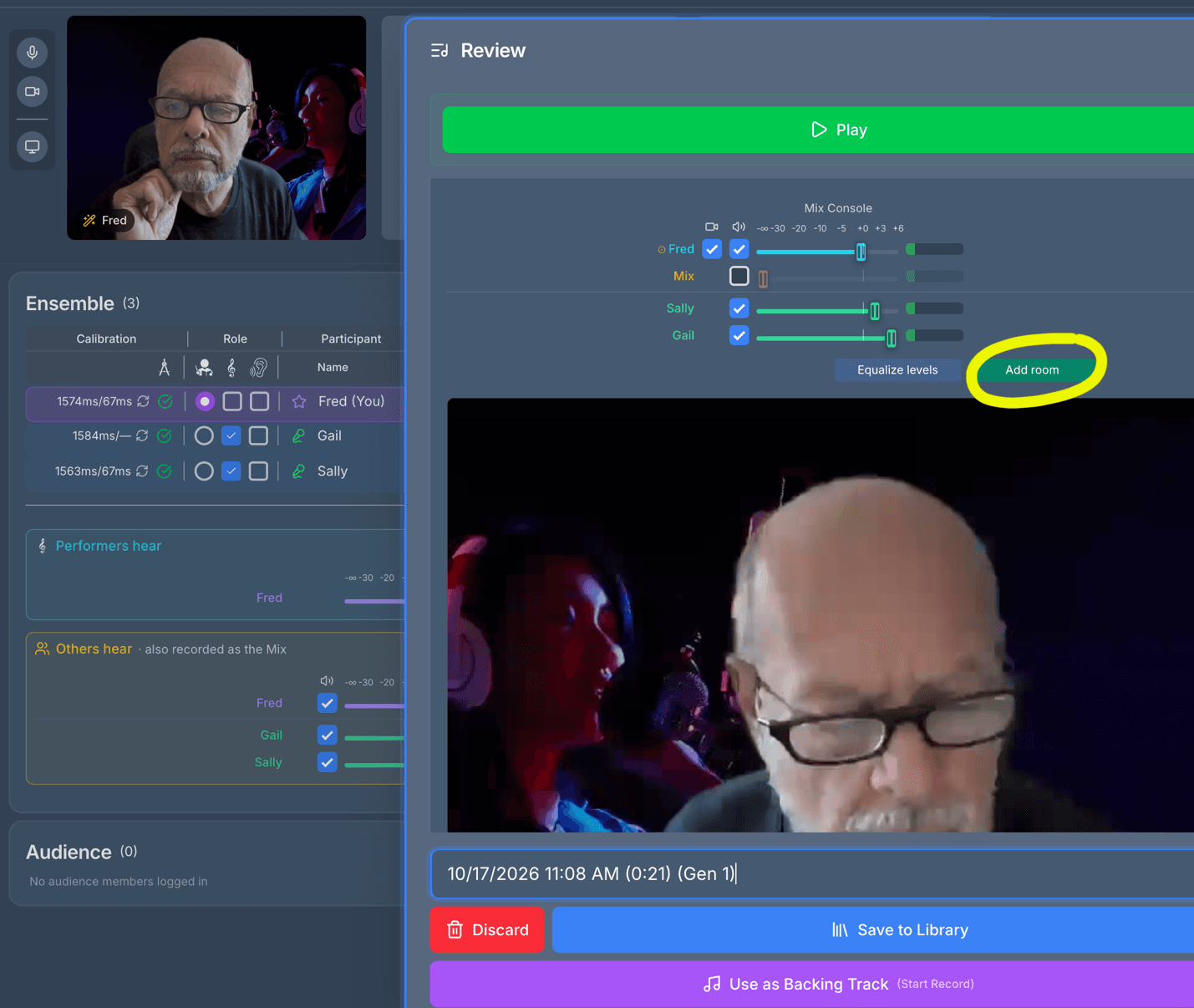Image resolution: width=1194 pixels, height=1008 pixels.
Task: Enable the Mix audio checkbox in Mix Console
Action: point(739,276)
